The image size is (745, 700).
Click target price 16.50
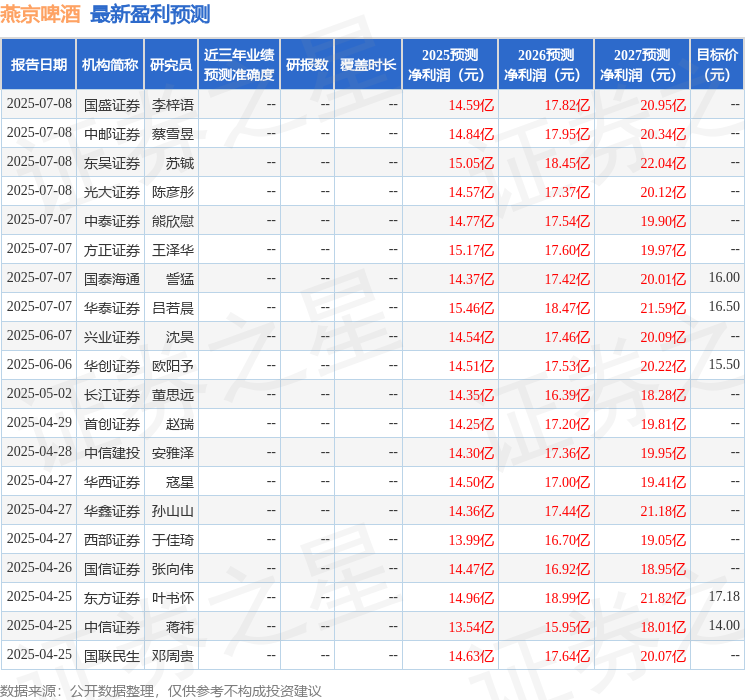724,306
